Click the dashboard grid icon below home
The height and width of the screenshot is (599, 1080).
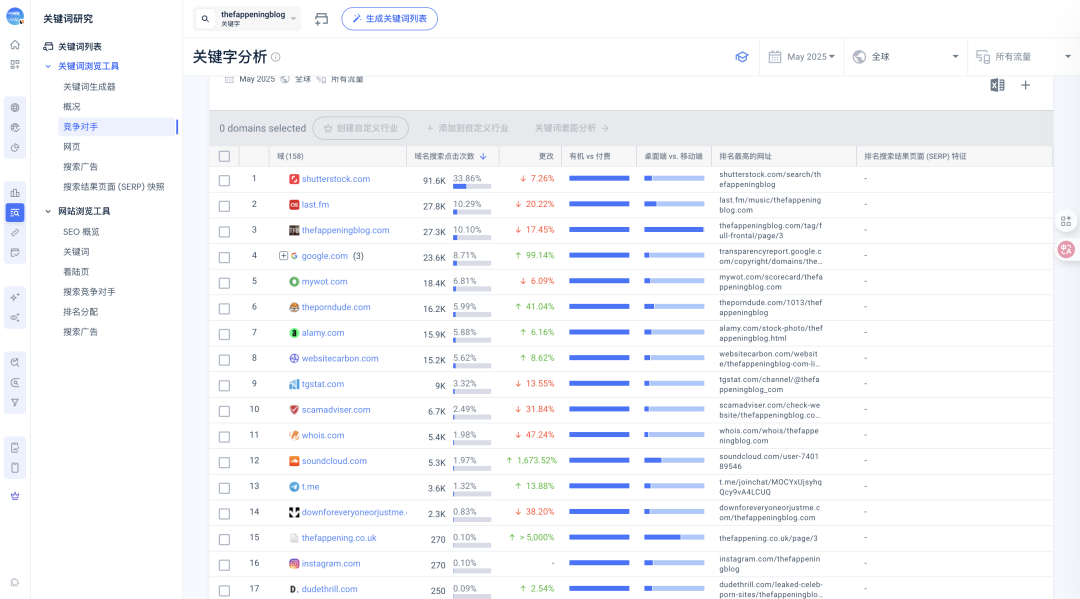pos(14,65)
